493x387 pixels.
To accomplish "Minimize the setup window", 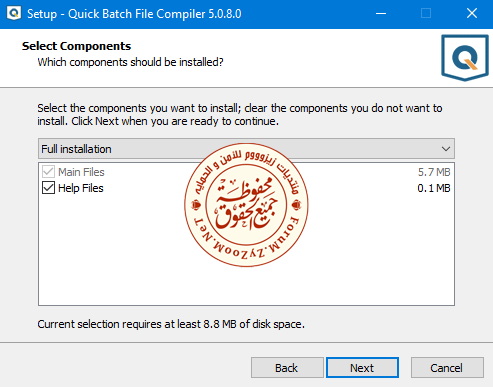I will 381,14.
